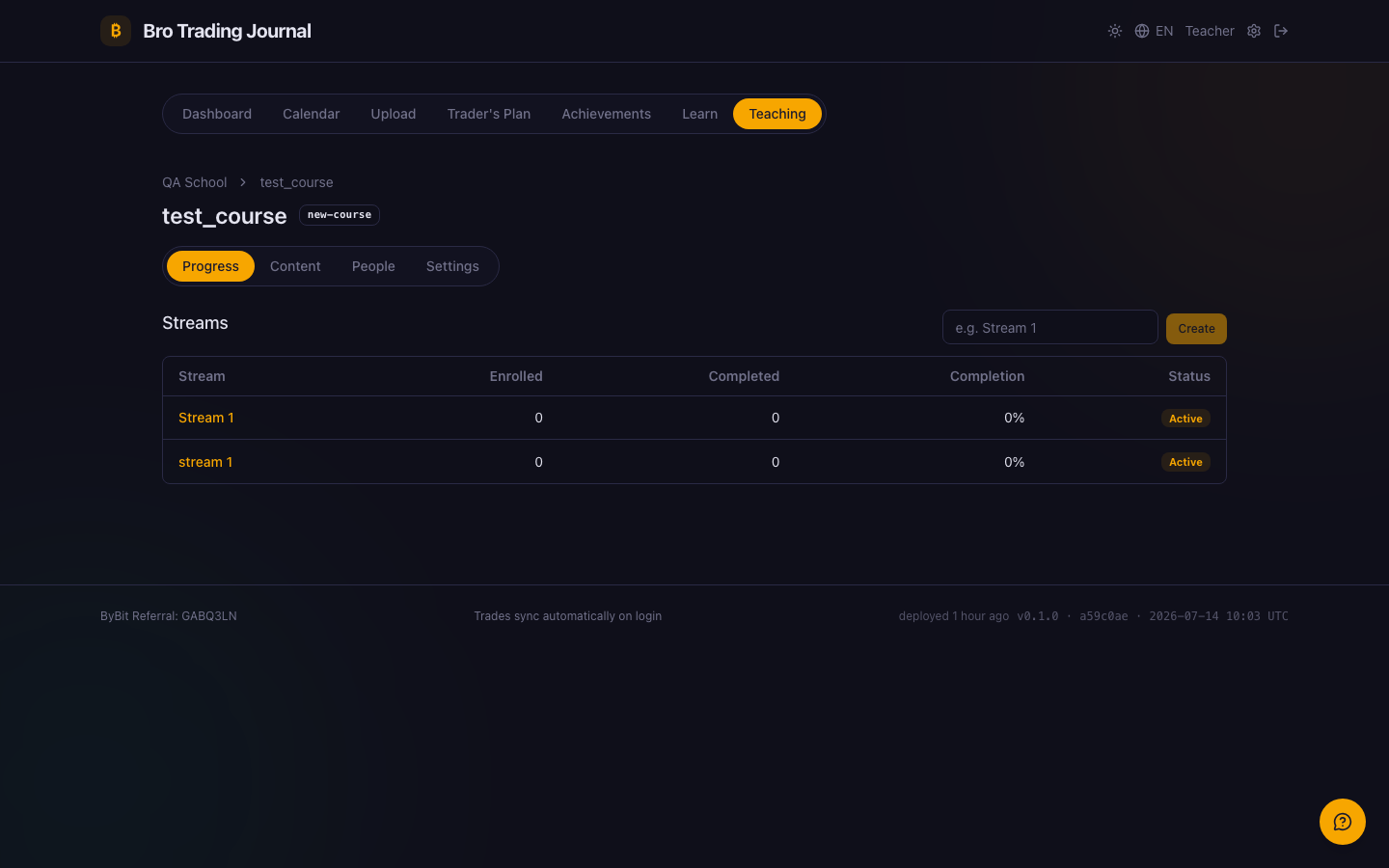Click the Create stream button

(1196, 329)
